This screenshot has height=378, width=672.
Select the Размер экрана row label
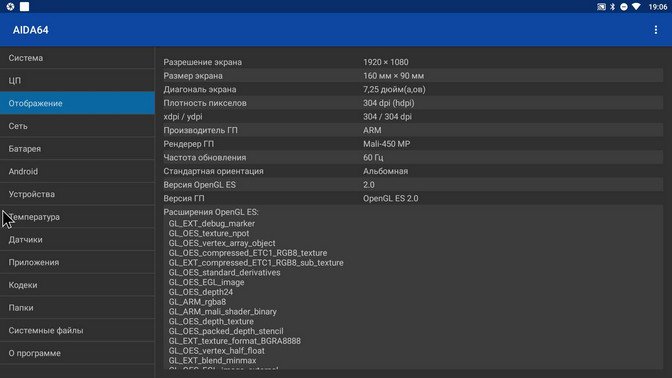click(x=193, y=76)
